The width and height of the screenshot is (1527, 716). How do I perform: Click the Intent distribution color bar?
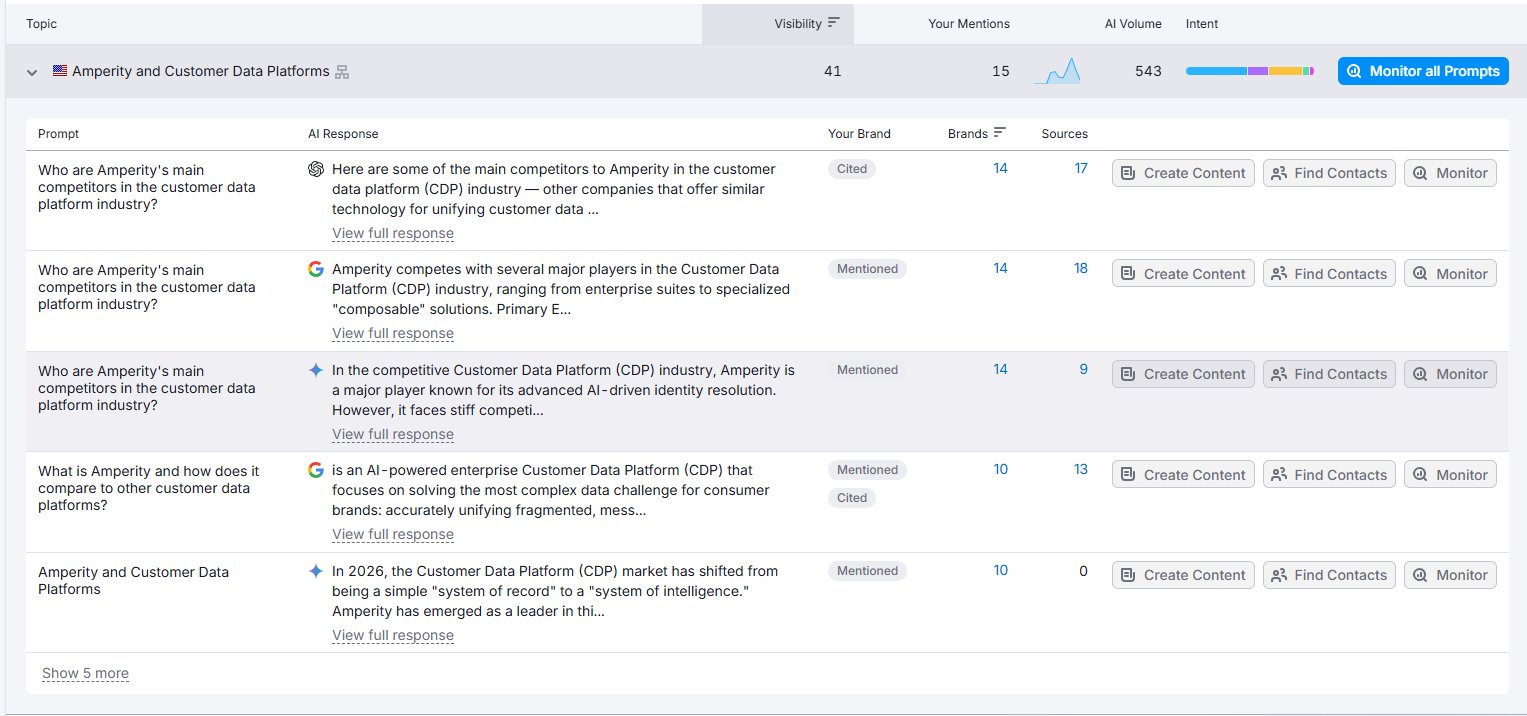click(1249, 71)
